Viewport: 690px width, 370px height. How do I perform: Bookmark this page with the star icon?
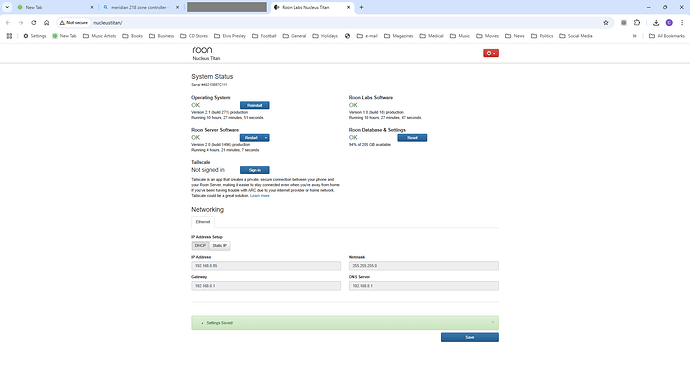[606, 22]
